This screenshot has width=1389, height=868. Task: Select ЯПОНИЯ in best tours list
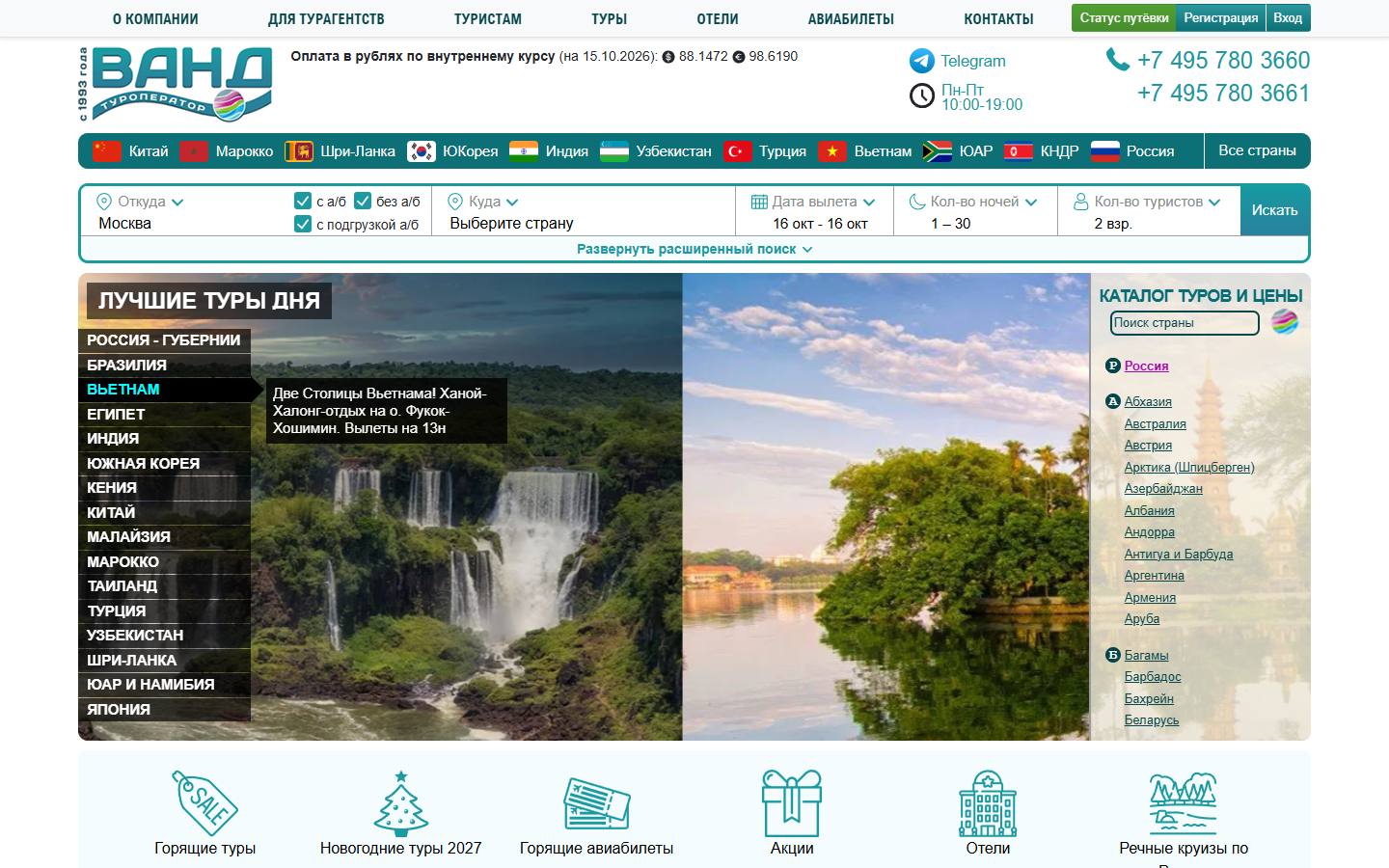[x=164, y=709]
